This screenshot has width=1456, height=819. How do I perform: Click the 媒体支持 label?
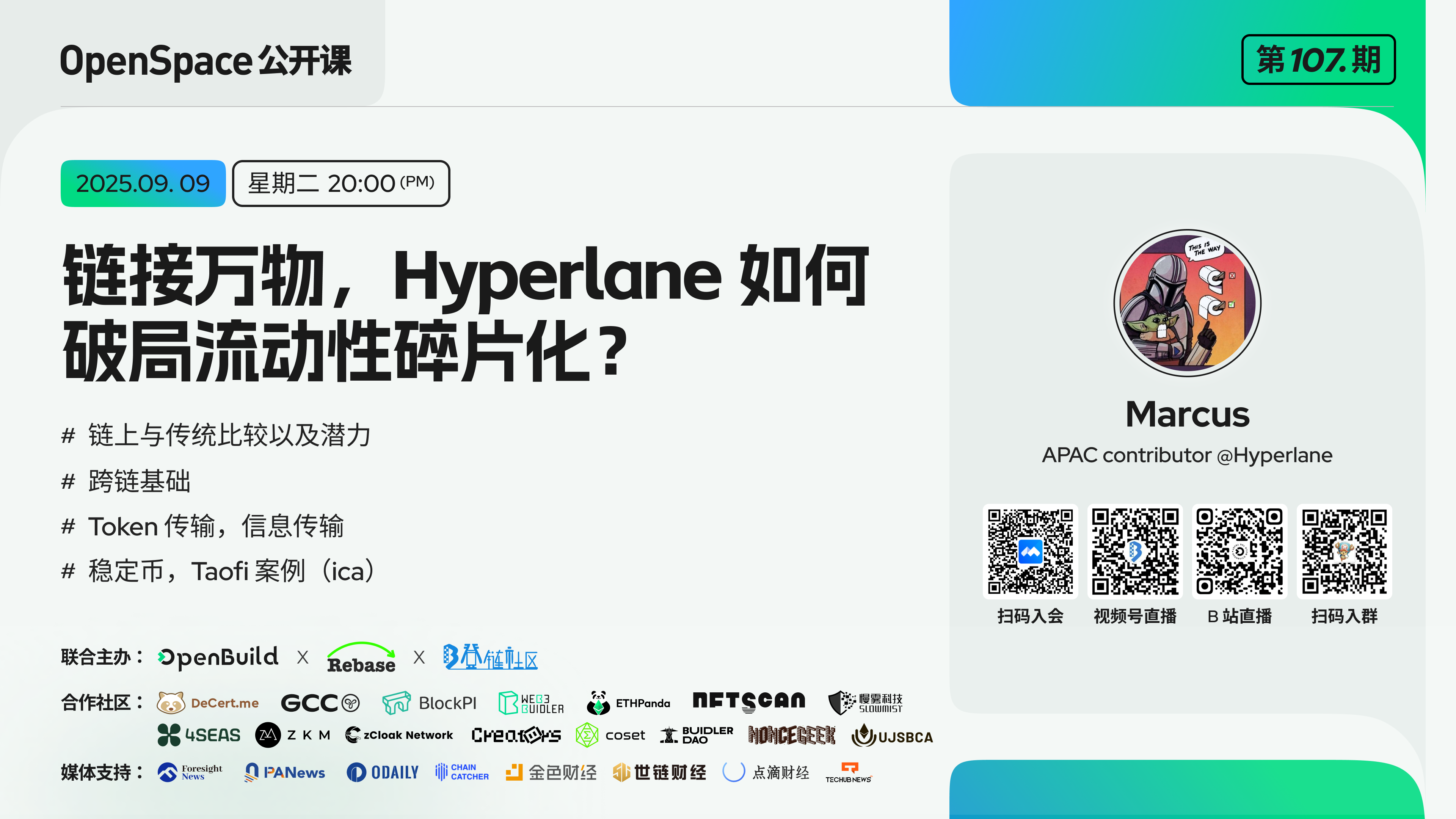pos(102,772)
